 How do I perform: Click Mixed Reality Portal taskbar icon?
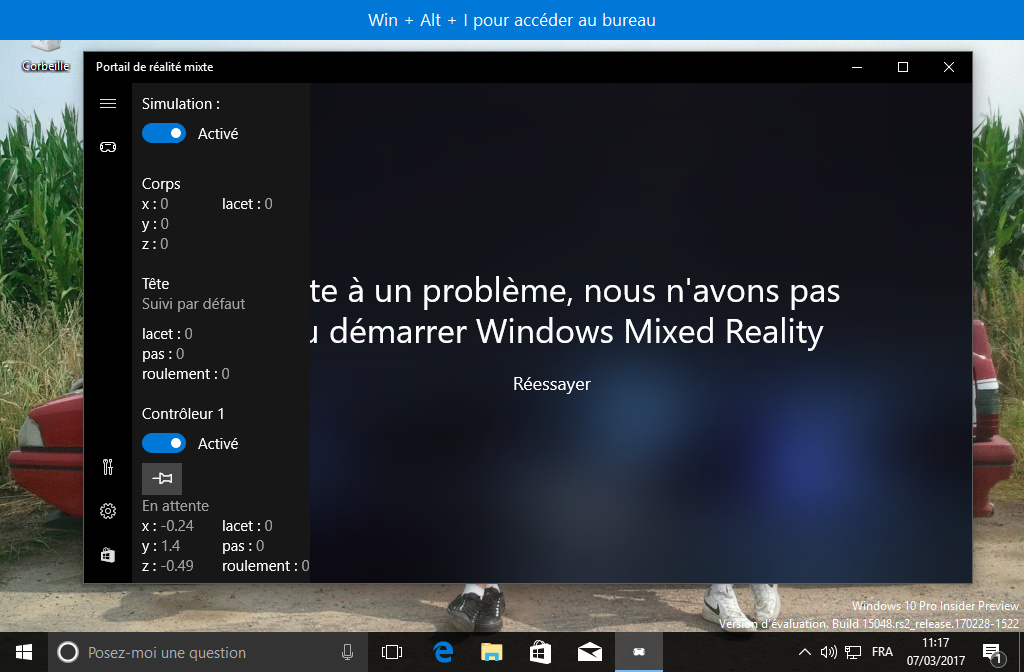coord(639,652)
